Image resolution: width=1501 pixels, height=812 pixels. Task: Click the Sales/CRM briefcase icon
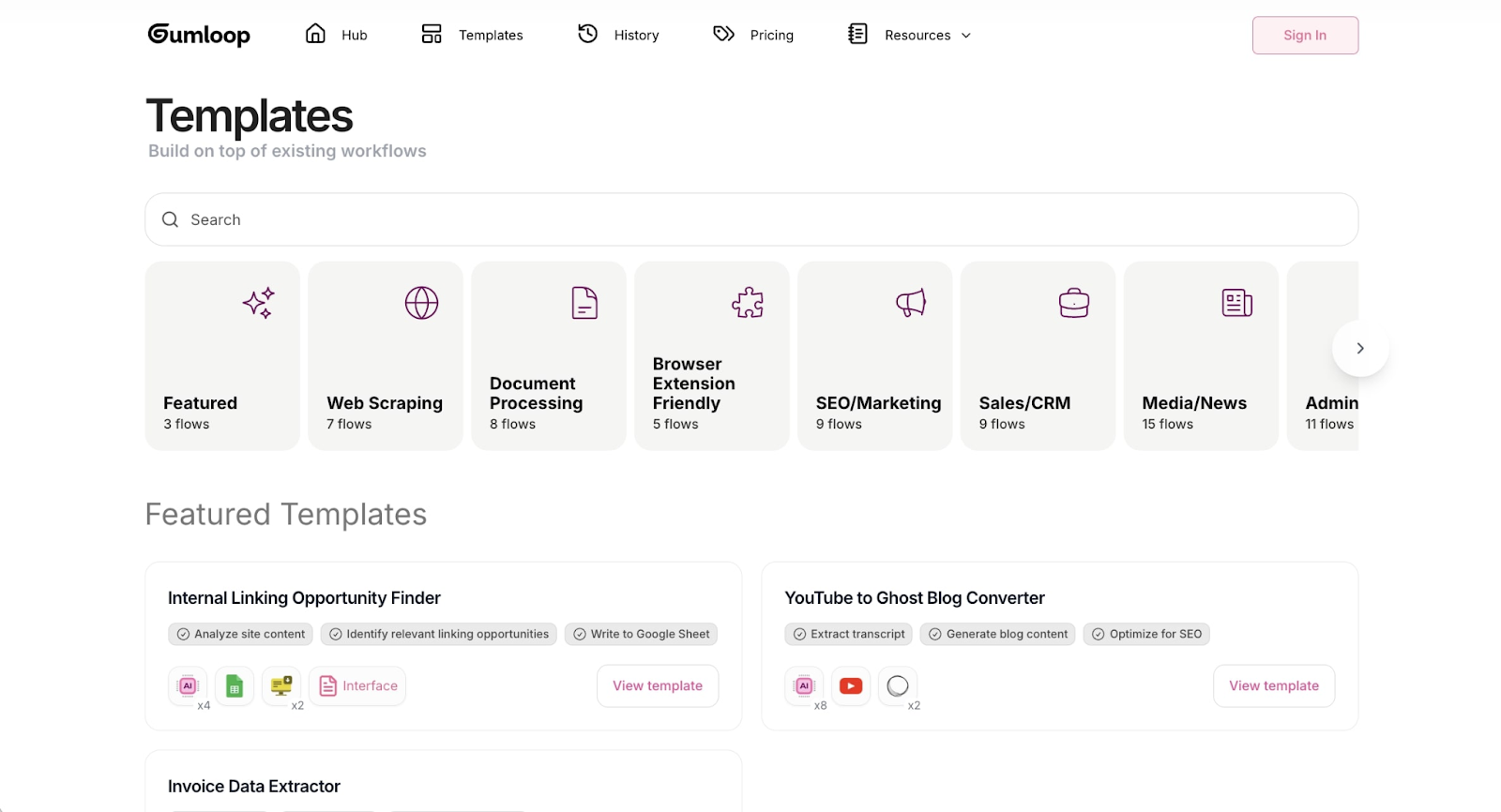click(1074, 303)
